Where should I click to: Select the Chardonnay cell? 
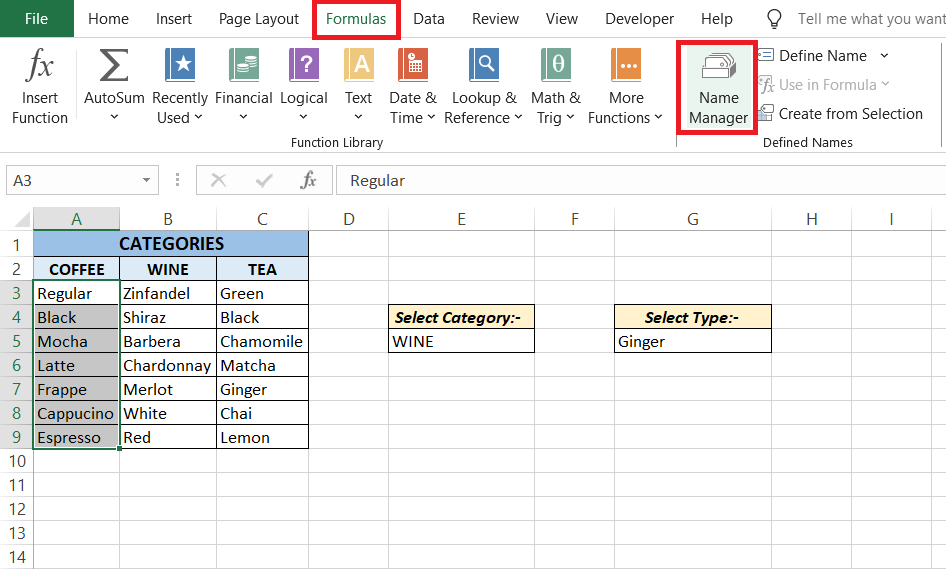168,366
